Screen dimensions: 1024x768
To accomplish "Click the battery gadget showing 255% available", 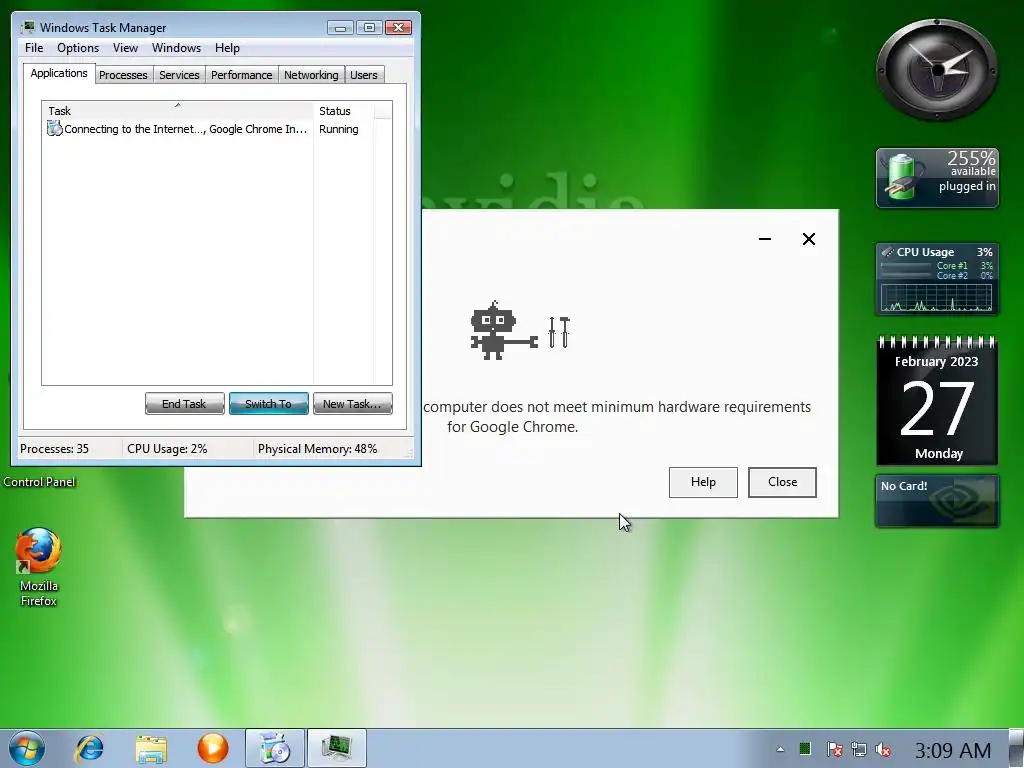I will pyautogui.click(x=937, y=178).
